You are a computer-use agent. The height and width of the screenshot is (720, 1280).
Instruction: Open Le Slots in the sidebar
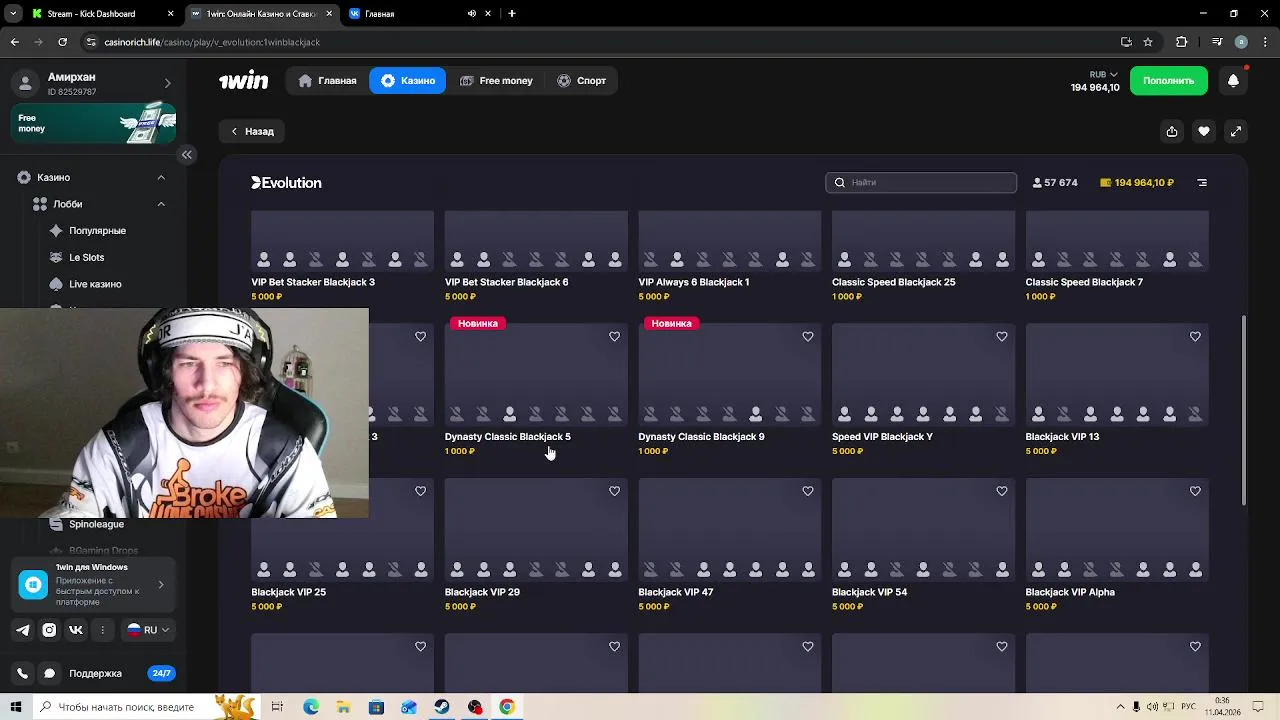pos(86,258)
